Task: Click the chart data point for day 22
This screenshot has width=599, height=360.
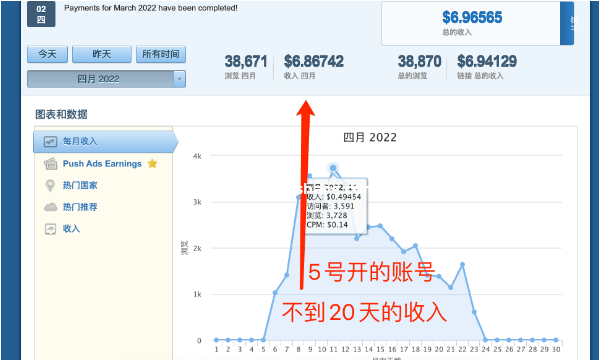Action: (462, 264)
